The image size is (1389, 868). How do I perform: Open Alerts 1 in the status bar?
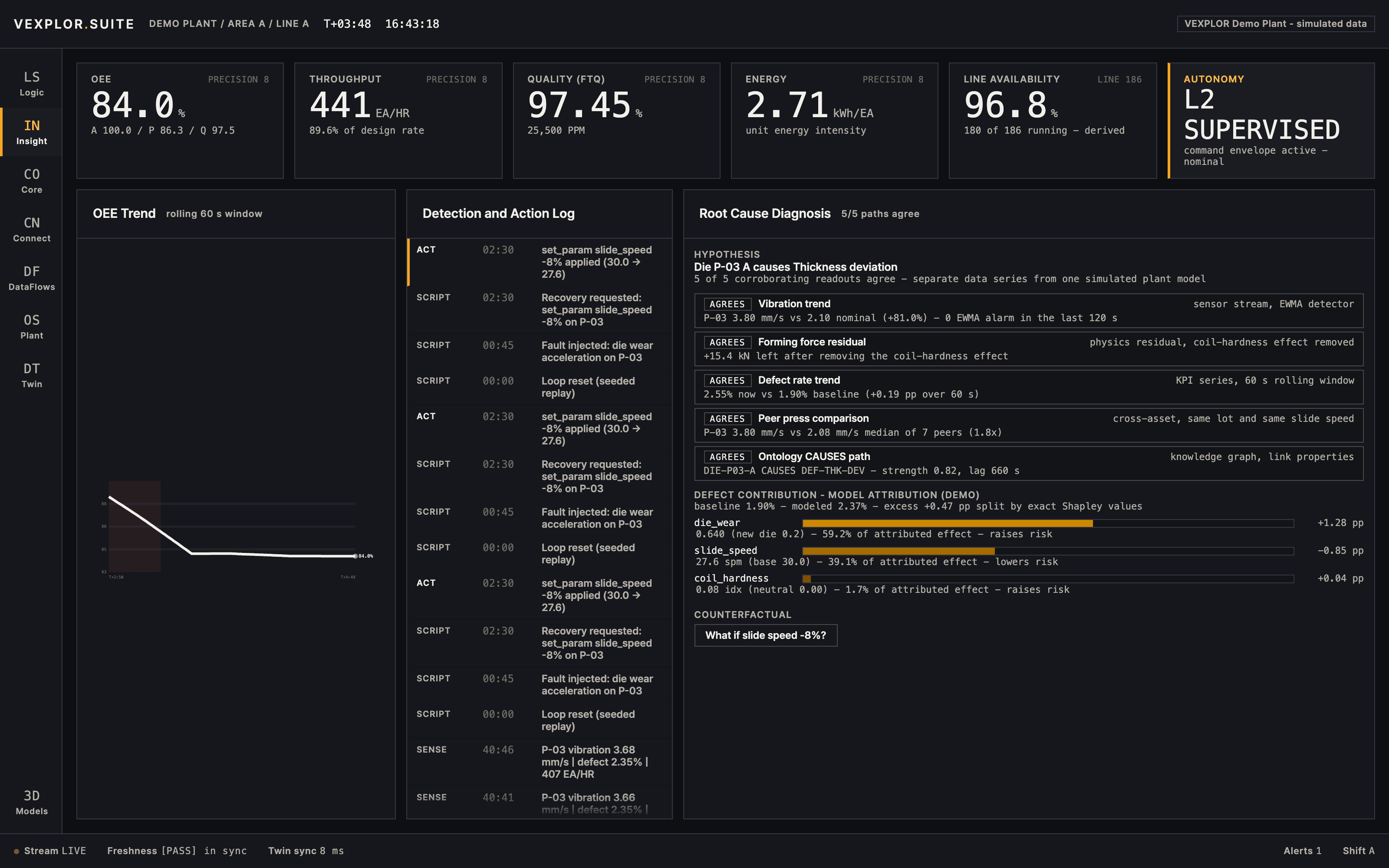(x=1302, y=851)
